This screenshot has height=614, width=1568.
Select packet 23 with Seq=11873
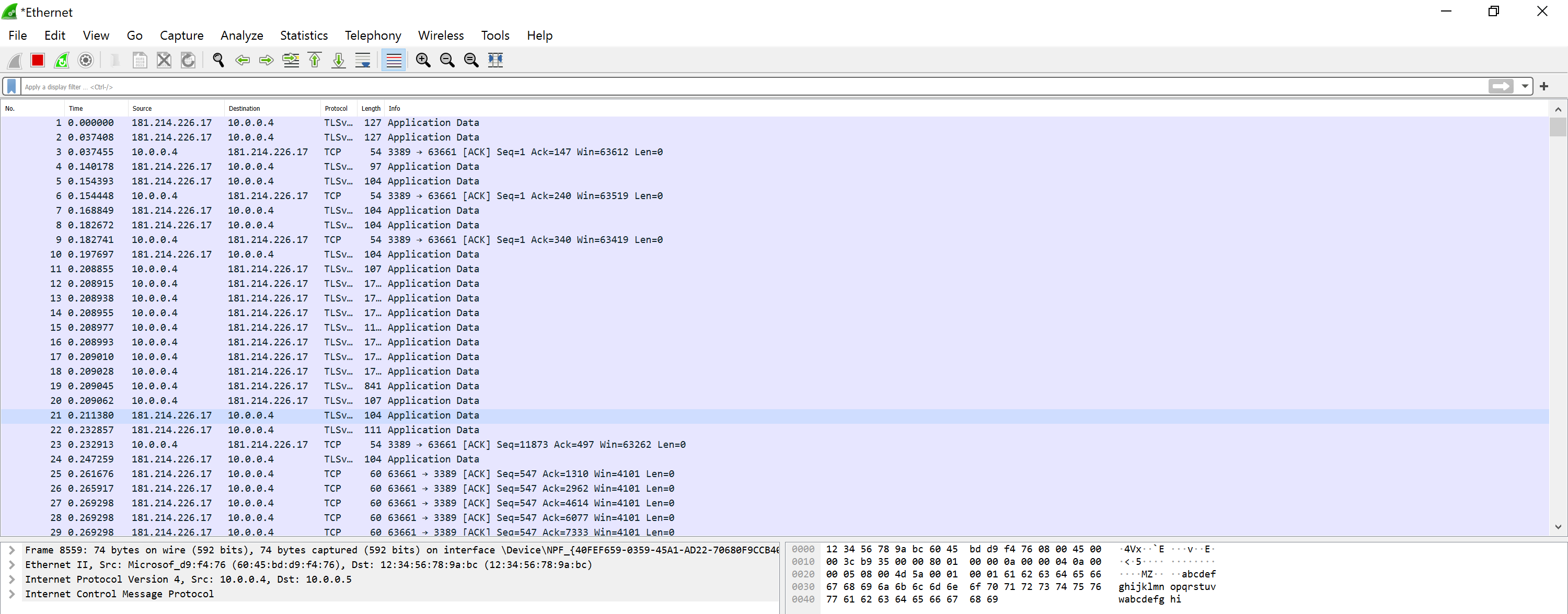point(774,445)
